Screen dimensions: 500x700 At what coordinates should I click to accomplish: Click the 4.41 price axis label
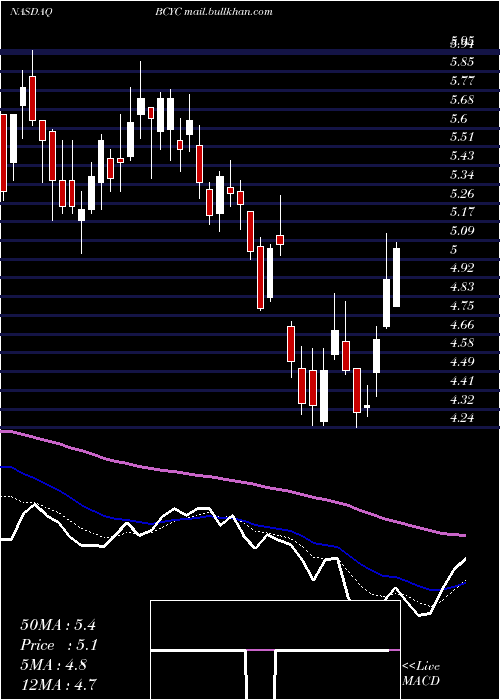pos(462,381)
